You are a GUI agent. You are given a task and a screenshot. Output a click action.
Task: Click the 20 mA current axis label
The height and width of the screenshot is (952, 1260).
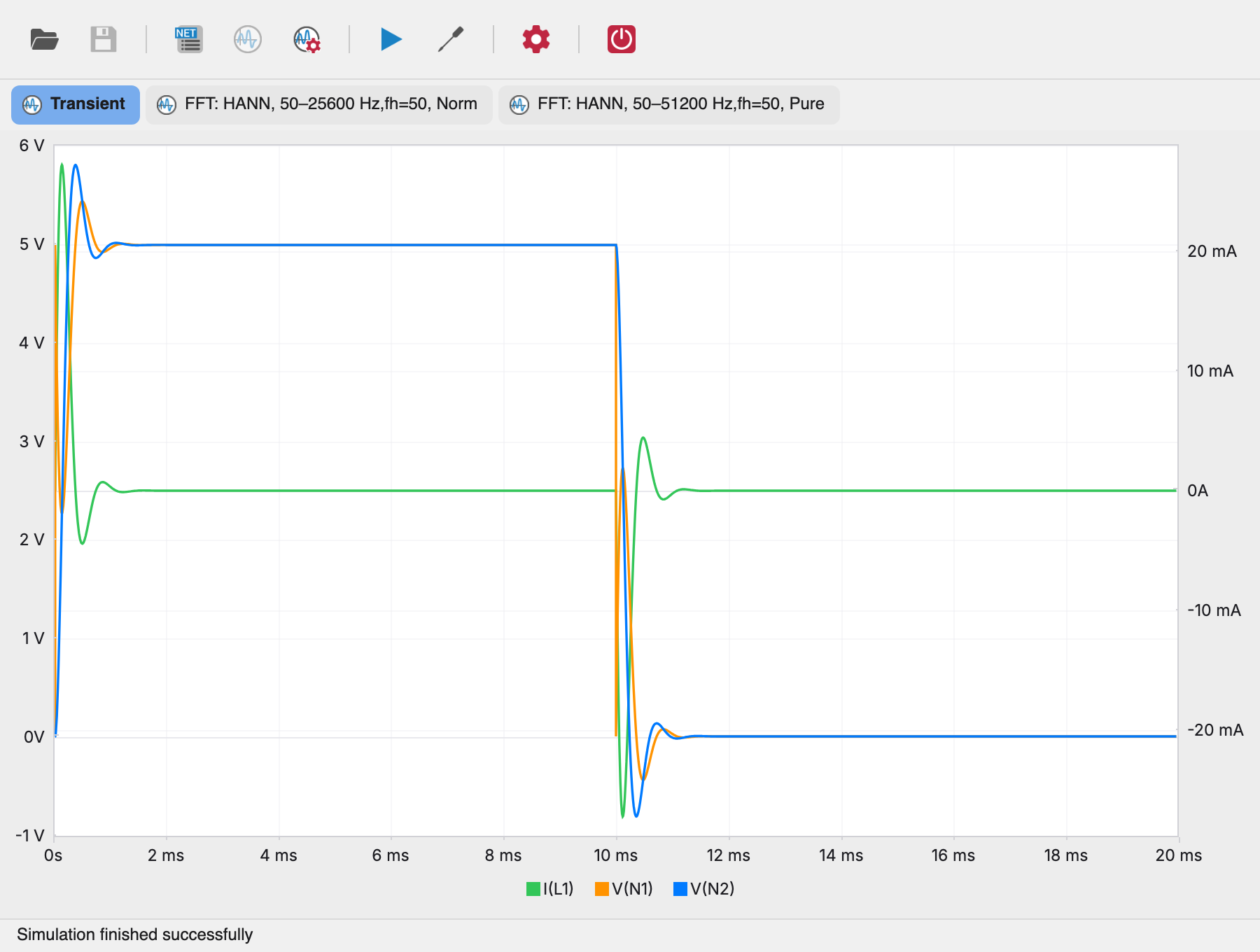pos(1212,251)
